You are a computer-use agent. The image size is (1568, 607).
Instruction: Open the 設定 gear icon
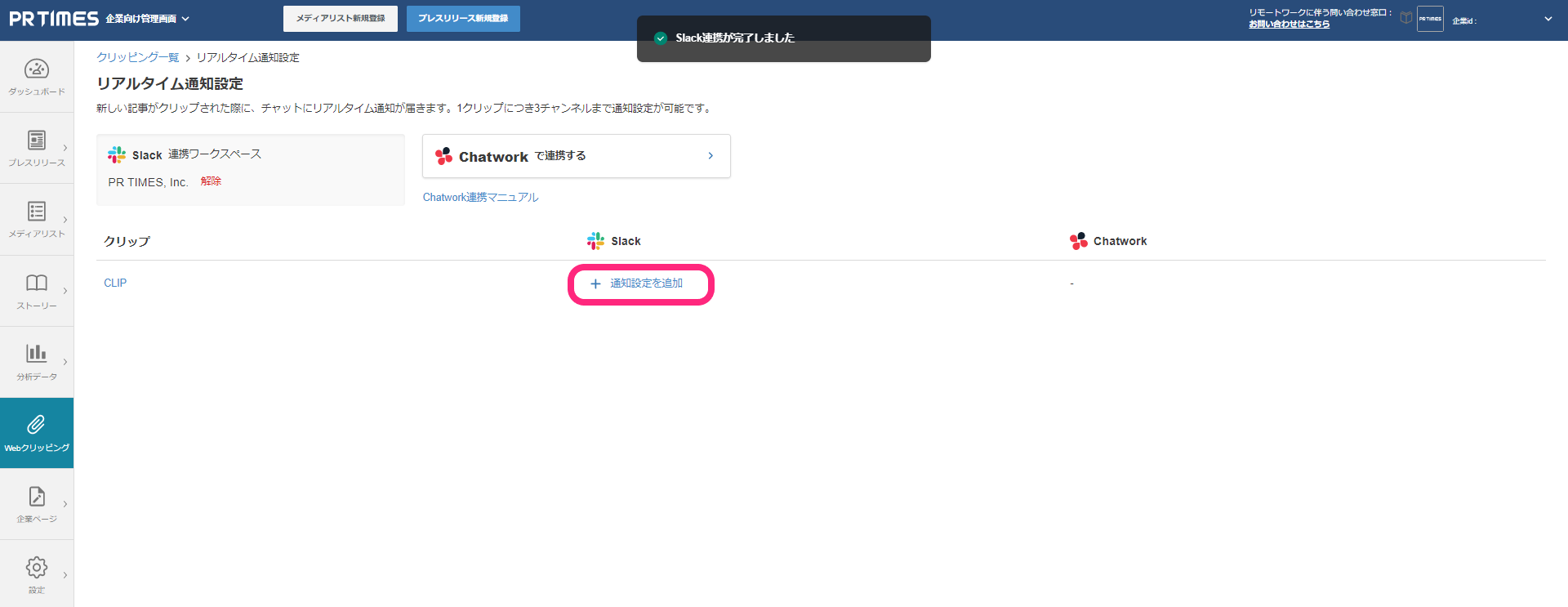pos(37,567)
